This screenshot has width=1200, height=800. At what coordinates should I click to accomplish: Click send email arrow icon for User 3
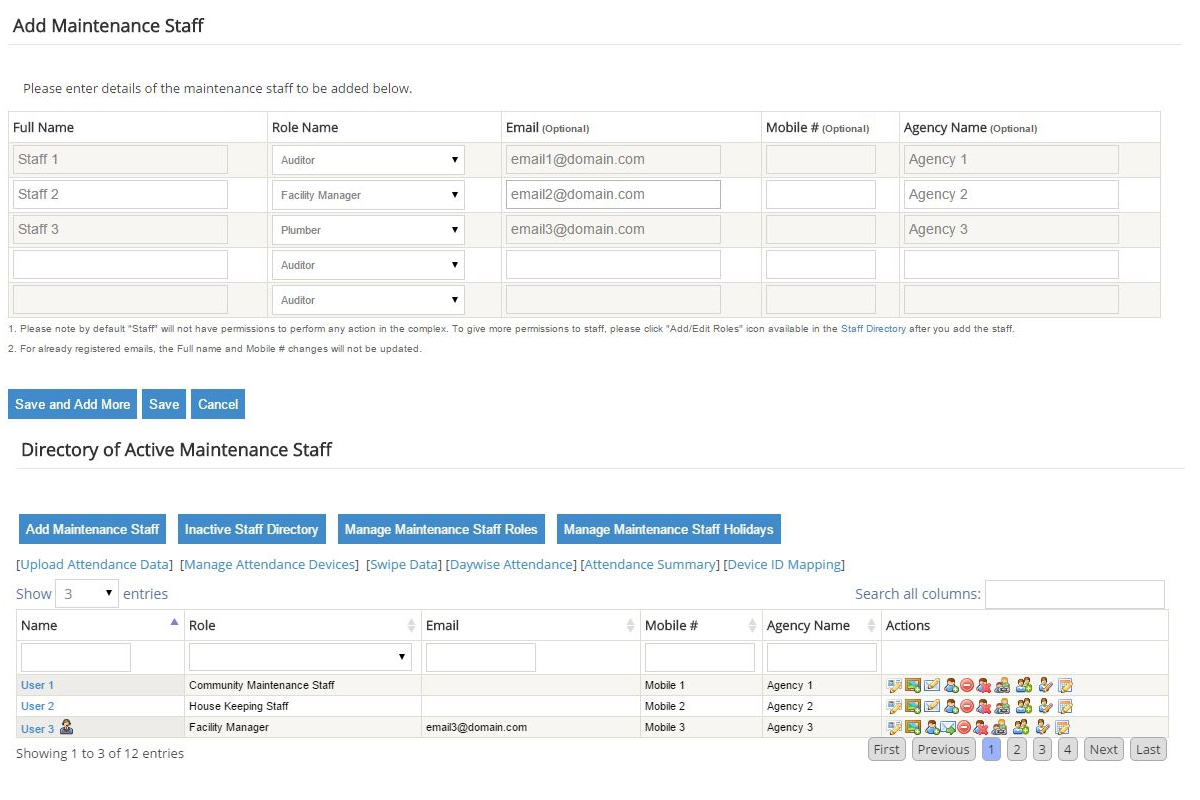[x=948, y=727]
